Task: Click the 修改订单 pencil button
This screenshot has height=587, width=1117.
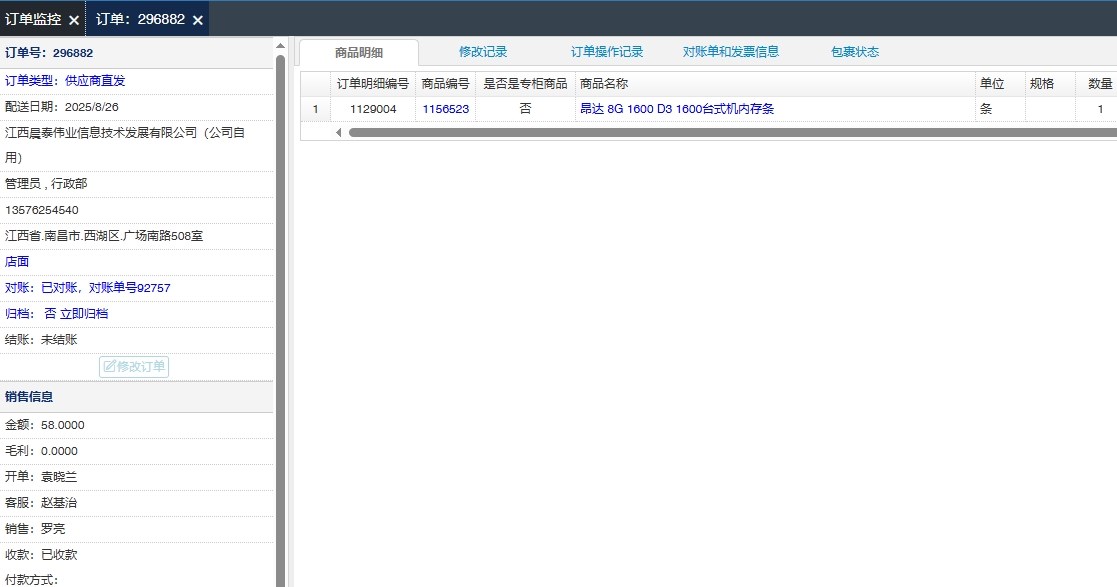Action: 134,367
